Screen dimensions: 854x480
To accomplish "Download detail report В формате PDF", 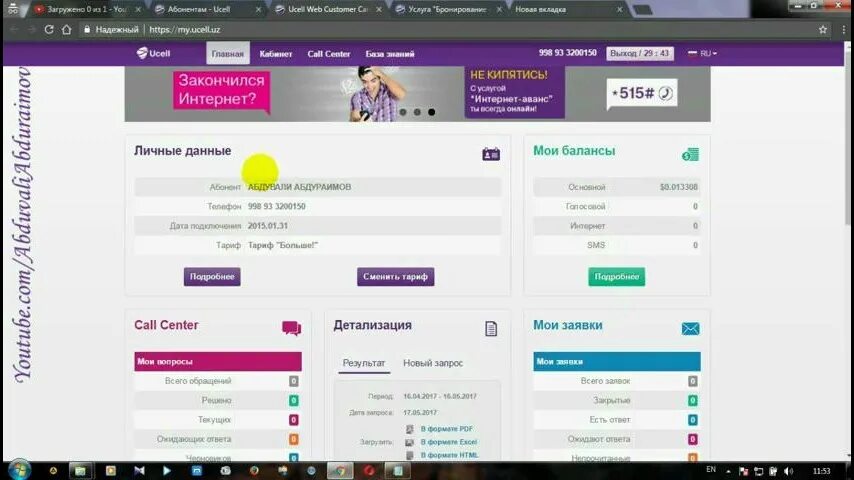I will point(447,429).
